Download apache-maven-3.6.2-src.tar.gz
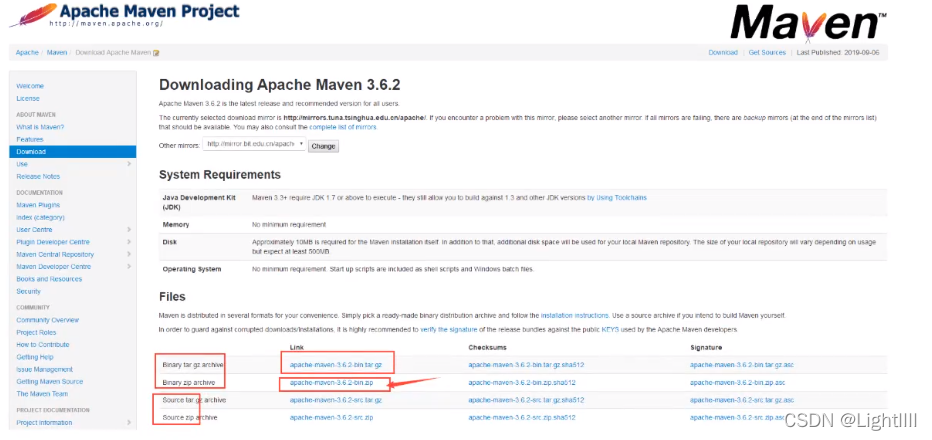This screenshot has width=932, height=440. click(x=336, y=400)
